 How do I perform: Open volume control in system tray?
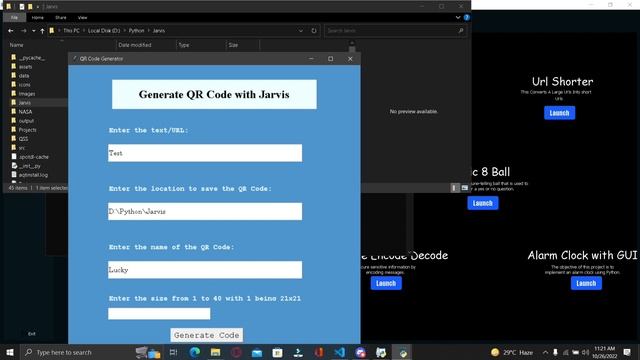tap(586, 352)
